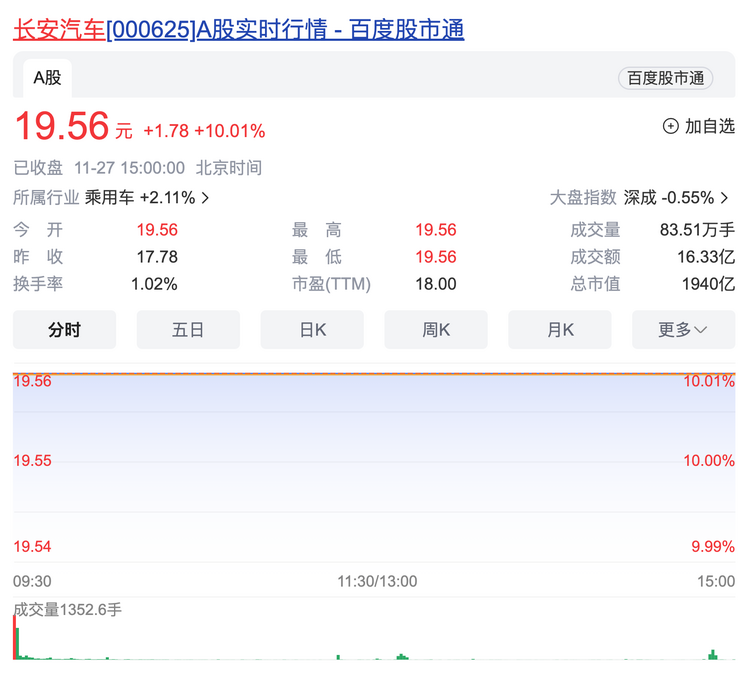Image resolution: width=744 pixels, height=673 pixels.
Task: Click the green volume bar near 15:00
Action: click(x=713, y=655)
